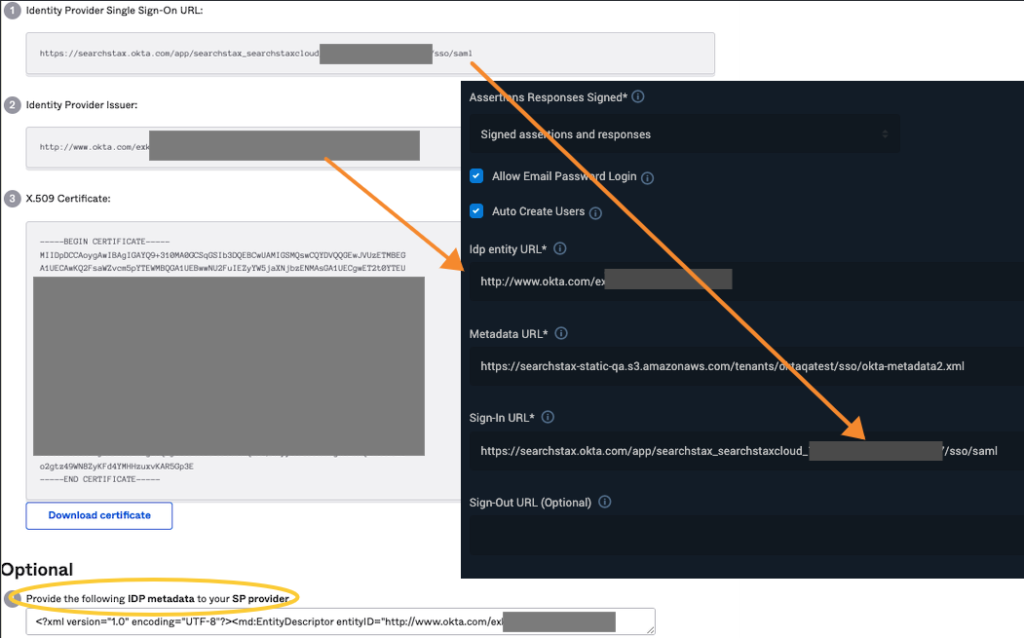Click X.509 Certificate heading text
Screen dimensions: 1024x638
(68, 199)
